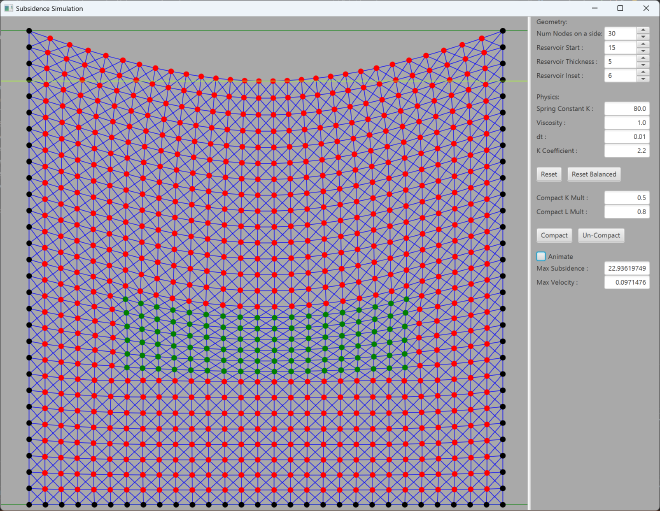Click the Subsidence Simulation app icon in title bar
Image resolution: width=660 pixels, height=511 pixels.
(8, 8)
